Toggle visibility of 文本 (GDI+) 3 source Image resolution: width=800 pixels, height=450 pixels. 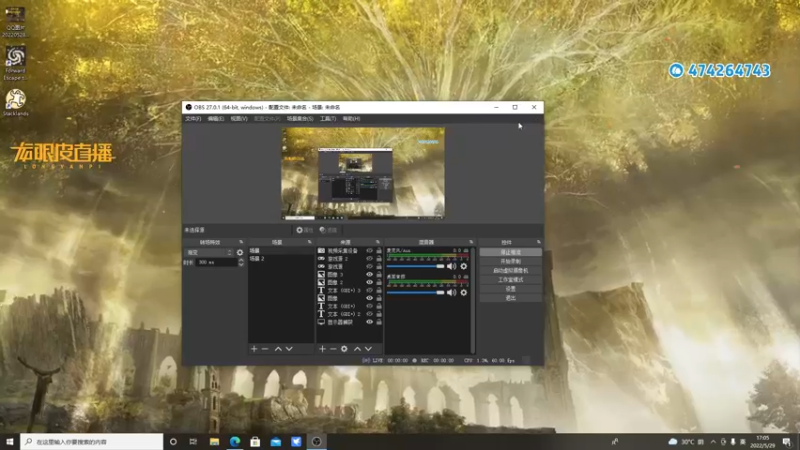click(369, 290)
